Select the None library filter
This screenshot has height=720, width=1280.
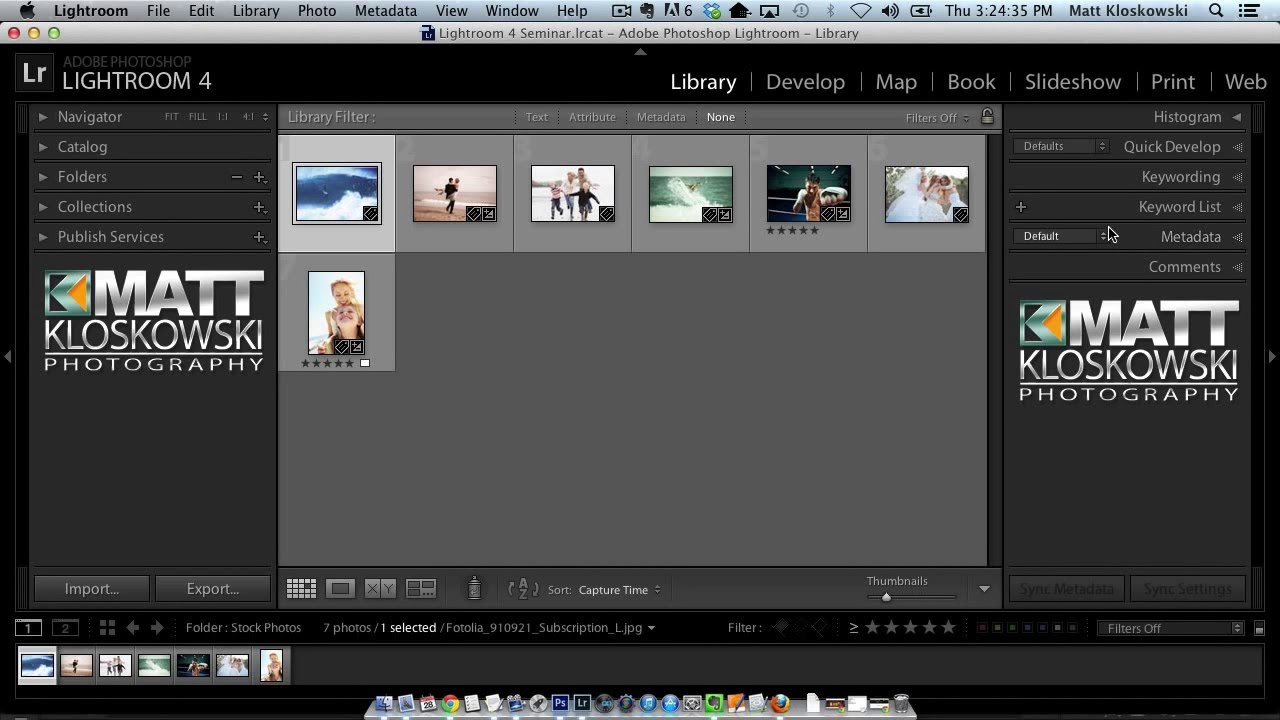(720, 117)
